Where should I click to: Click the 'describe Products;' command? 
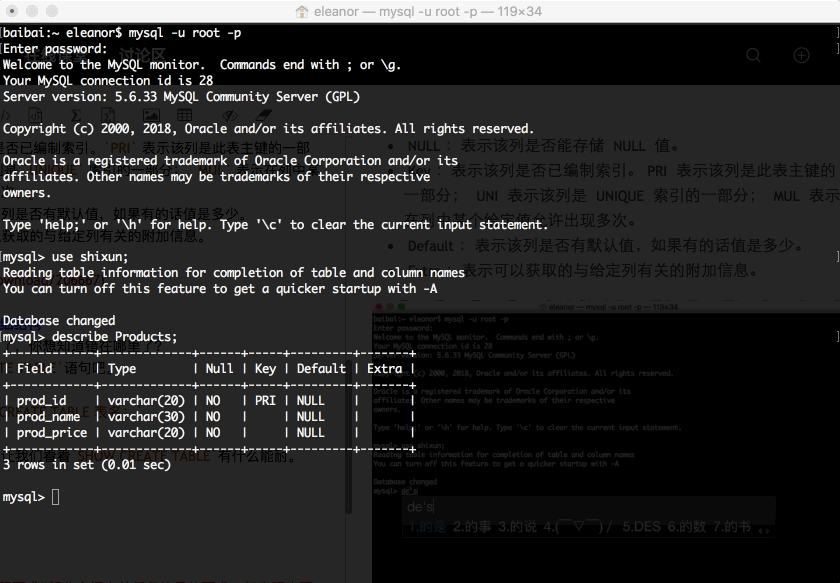pyautogui.click(x=115, y=337)
